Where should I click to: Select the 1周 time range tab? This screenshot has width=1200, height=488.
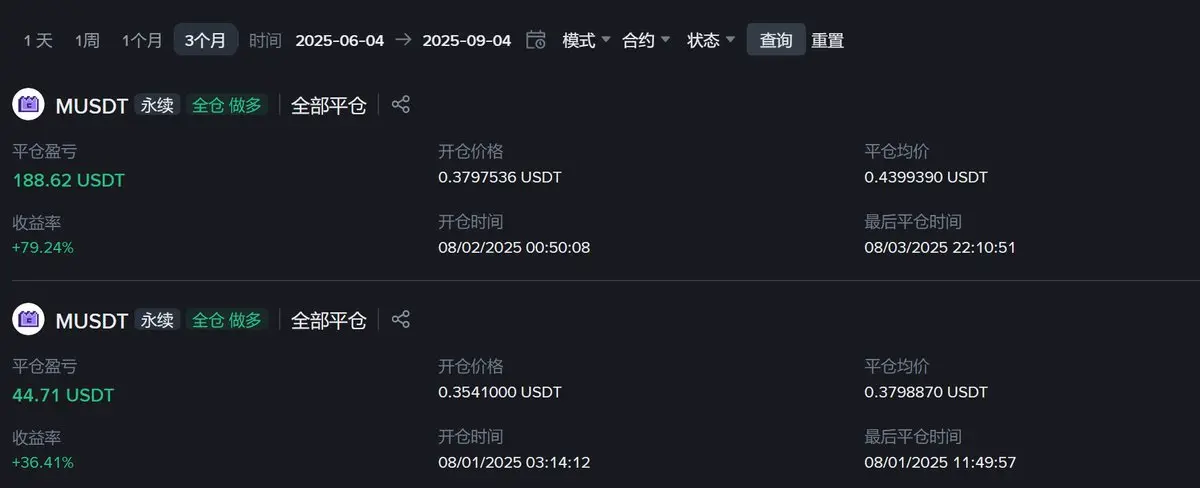point(87,40)
